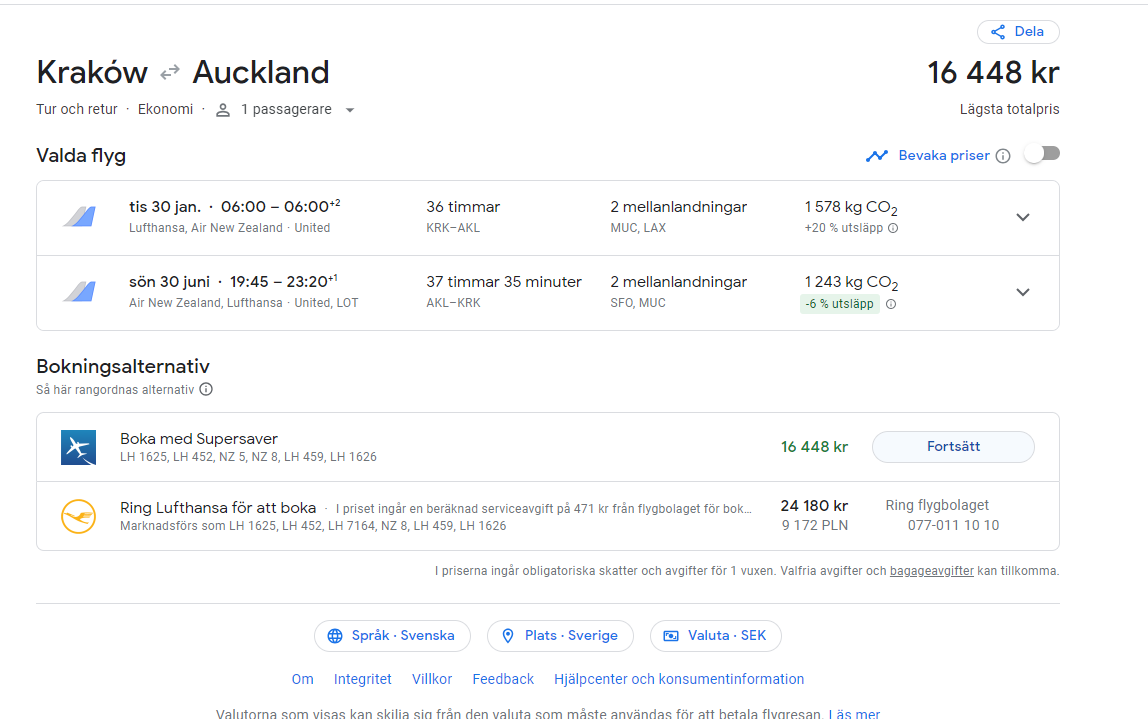Open the Valuta · SEK currency selector

(715, 636)
